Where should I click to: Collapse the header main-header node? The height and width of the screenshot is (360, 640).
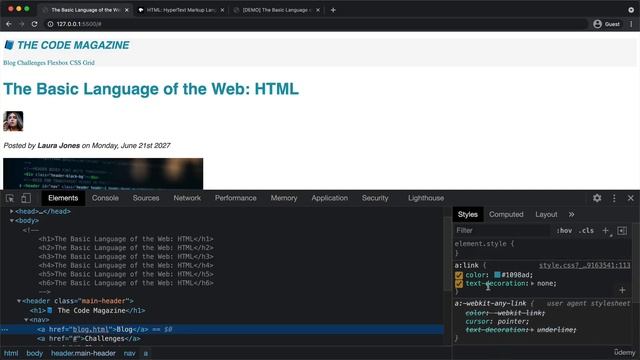(19, 301)
